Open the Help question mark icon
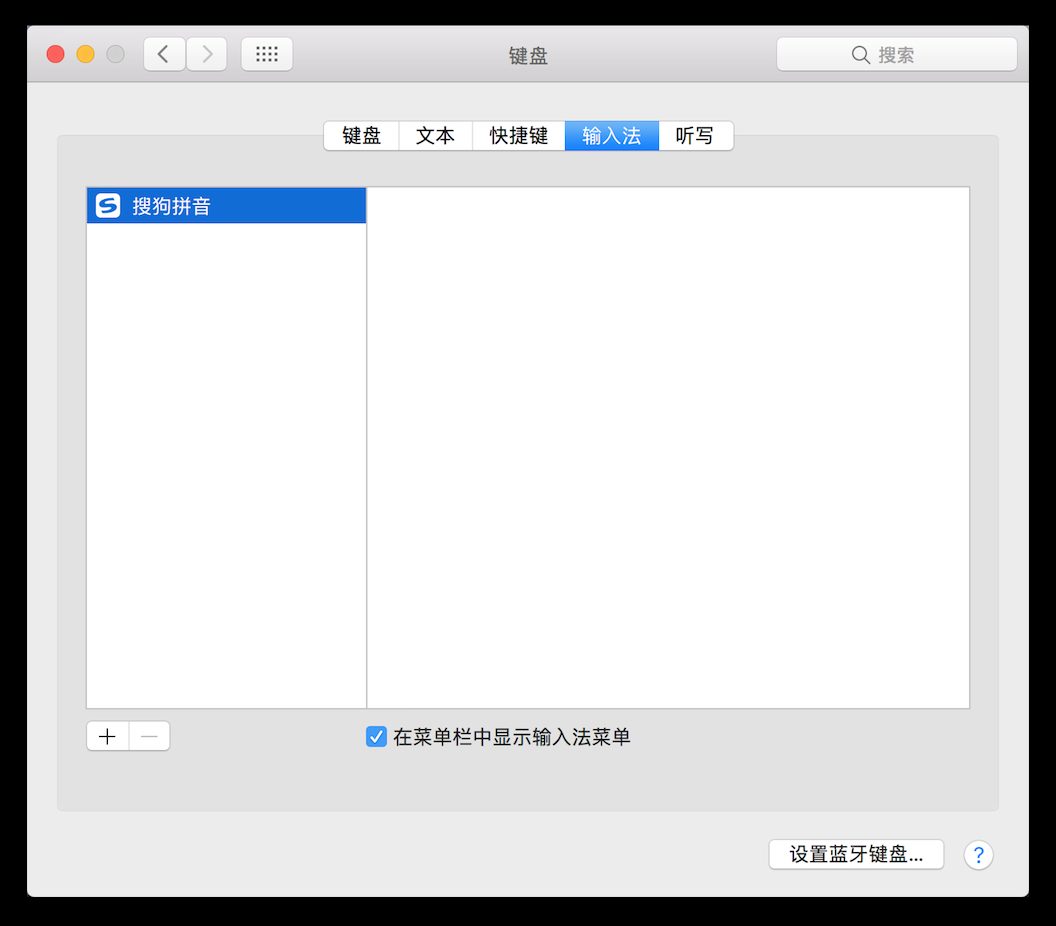 (978, 855)
